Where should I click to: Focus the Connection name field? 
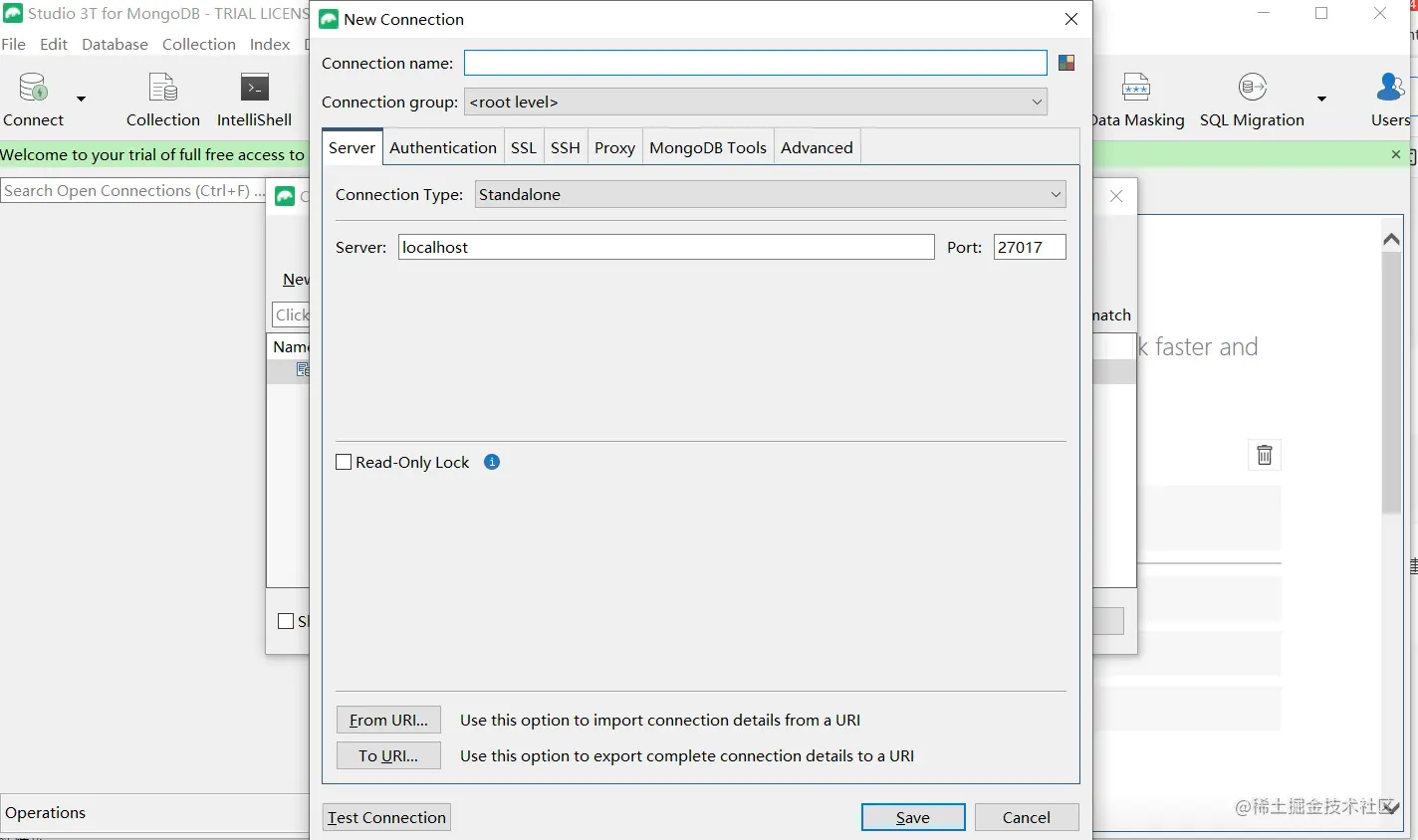pos(756,63)
